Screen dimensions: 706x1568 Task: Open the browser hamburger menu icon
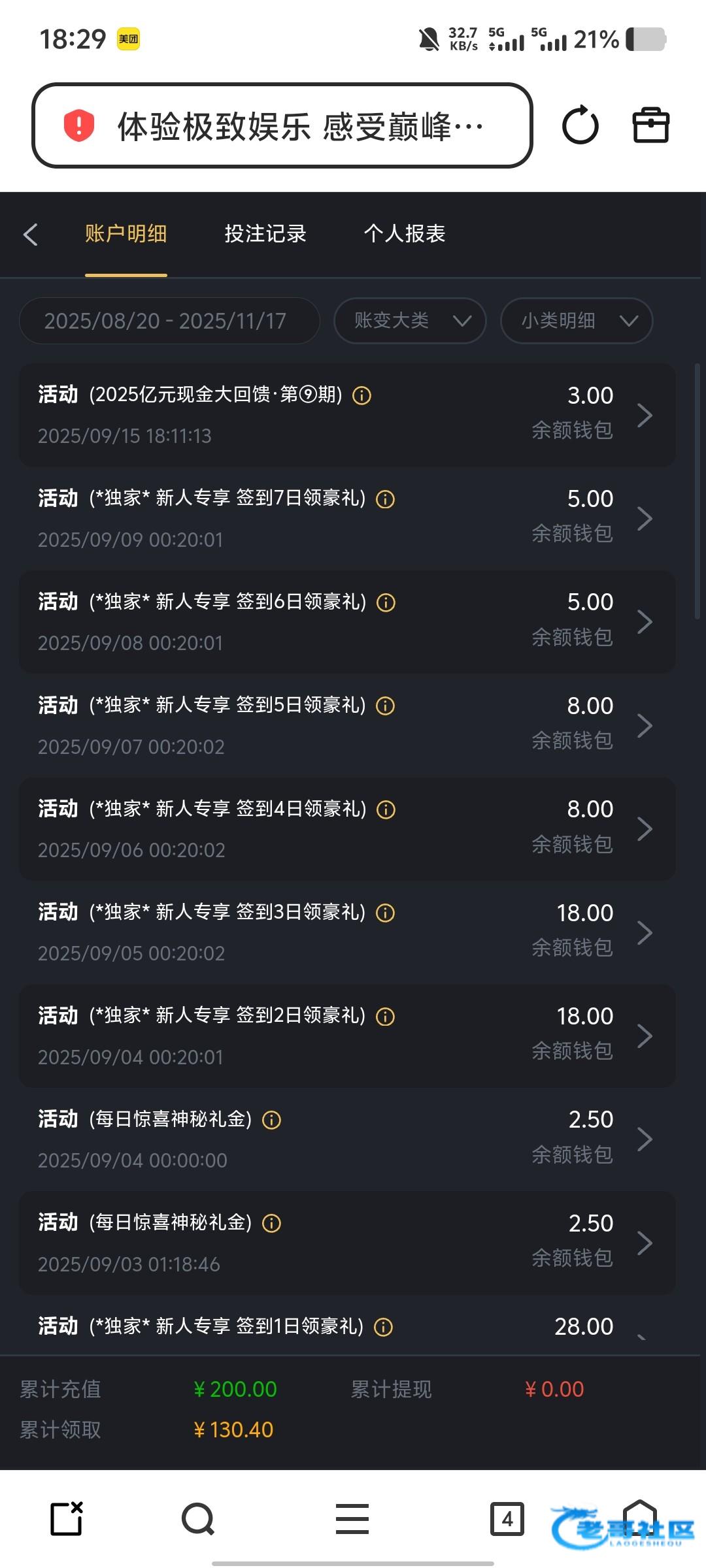[x=352, y=1519]
